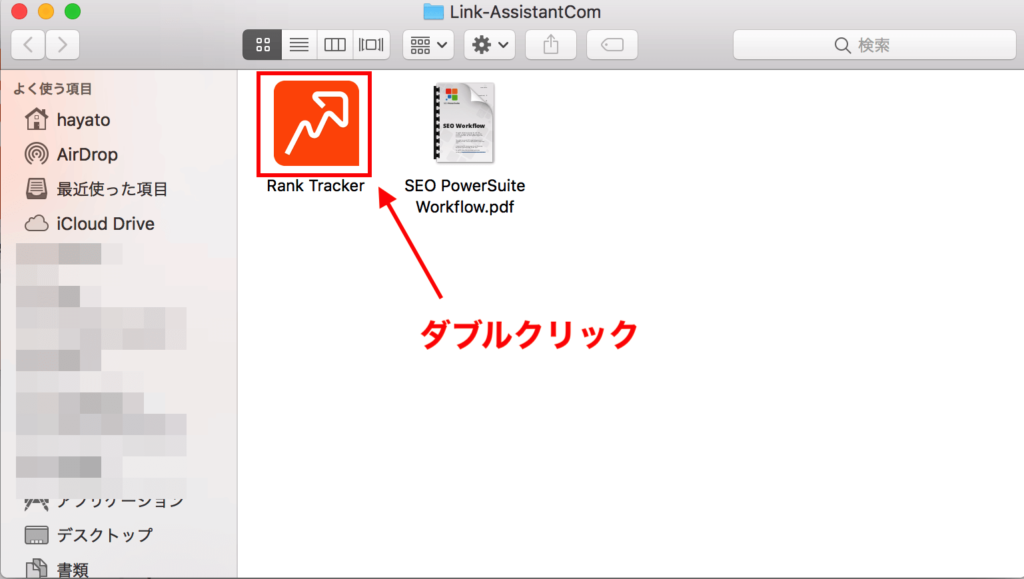Image resolution: width=1024 pixels, height=579 pixels.
Task: Click the よく使う項目 sidebar heading
Action: coord(52,89)
